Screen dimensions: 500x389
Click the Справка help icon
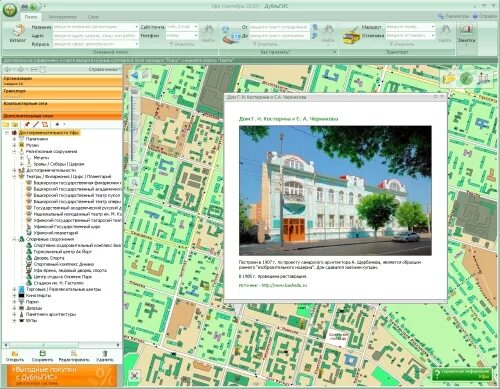point(475,16)
